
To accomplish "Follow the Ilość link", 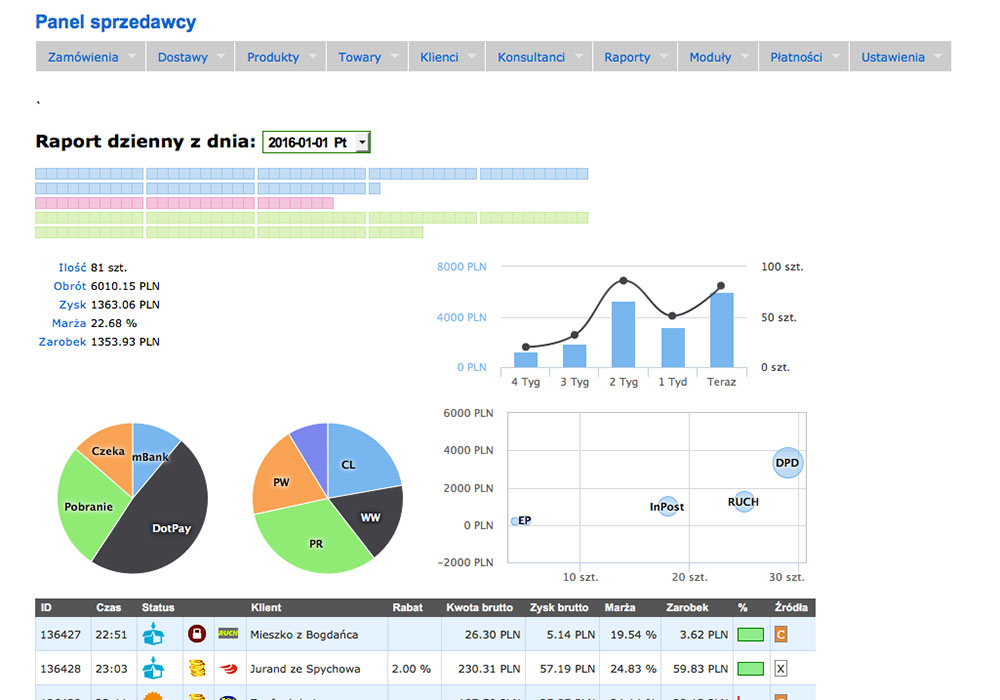I will tap(72, 268).
